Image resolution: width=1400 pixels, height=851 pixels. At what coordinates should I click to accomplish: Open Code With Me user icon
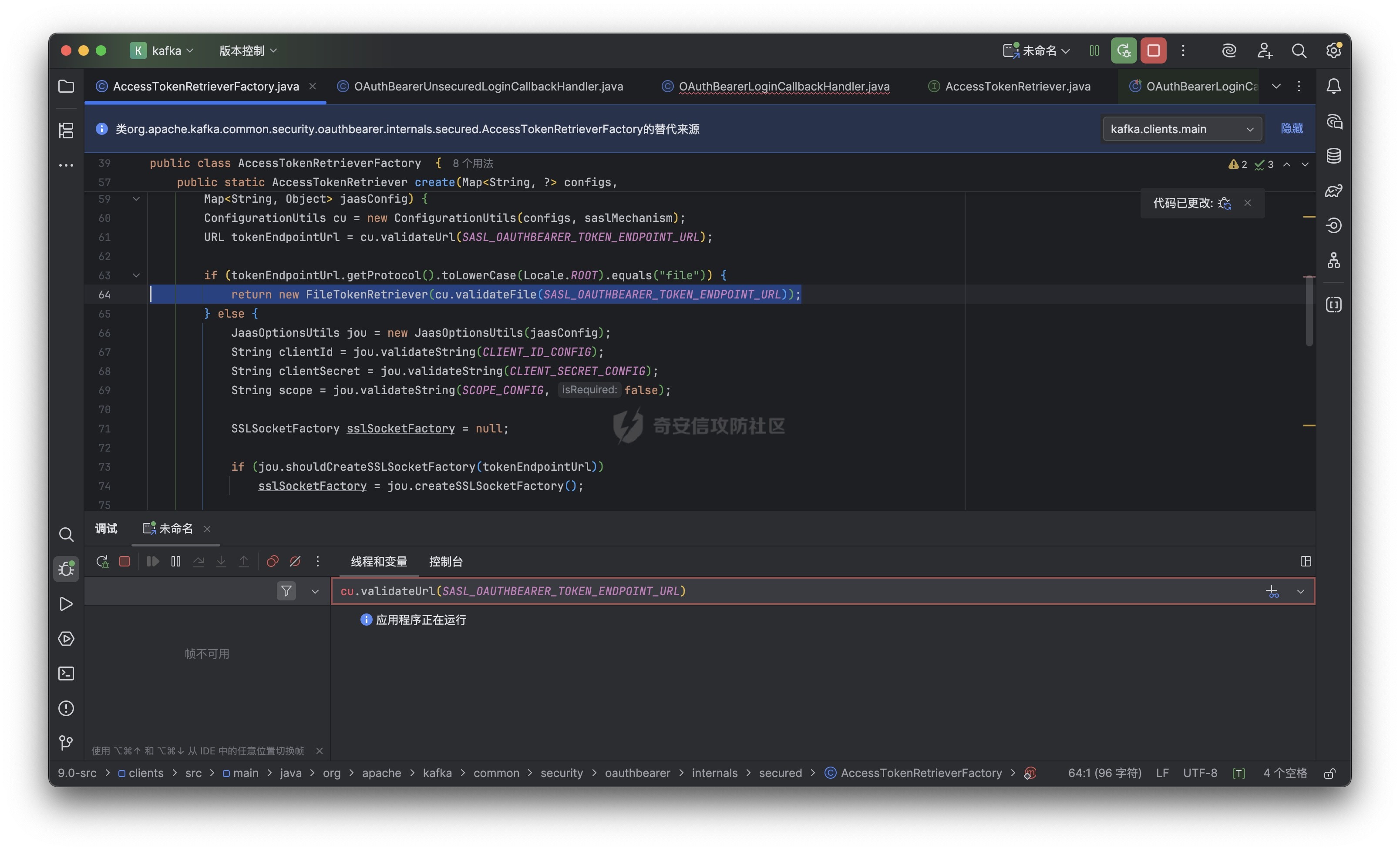pos(1264,50)
